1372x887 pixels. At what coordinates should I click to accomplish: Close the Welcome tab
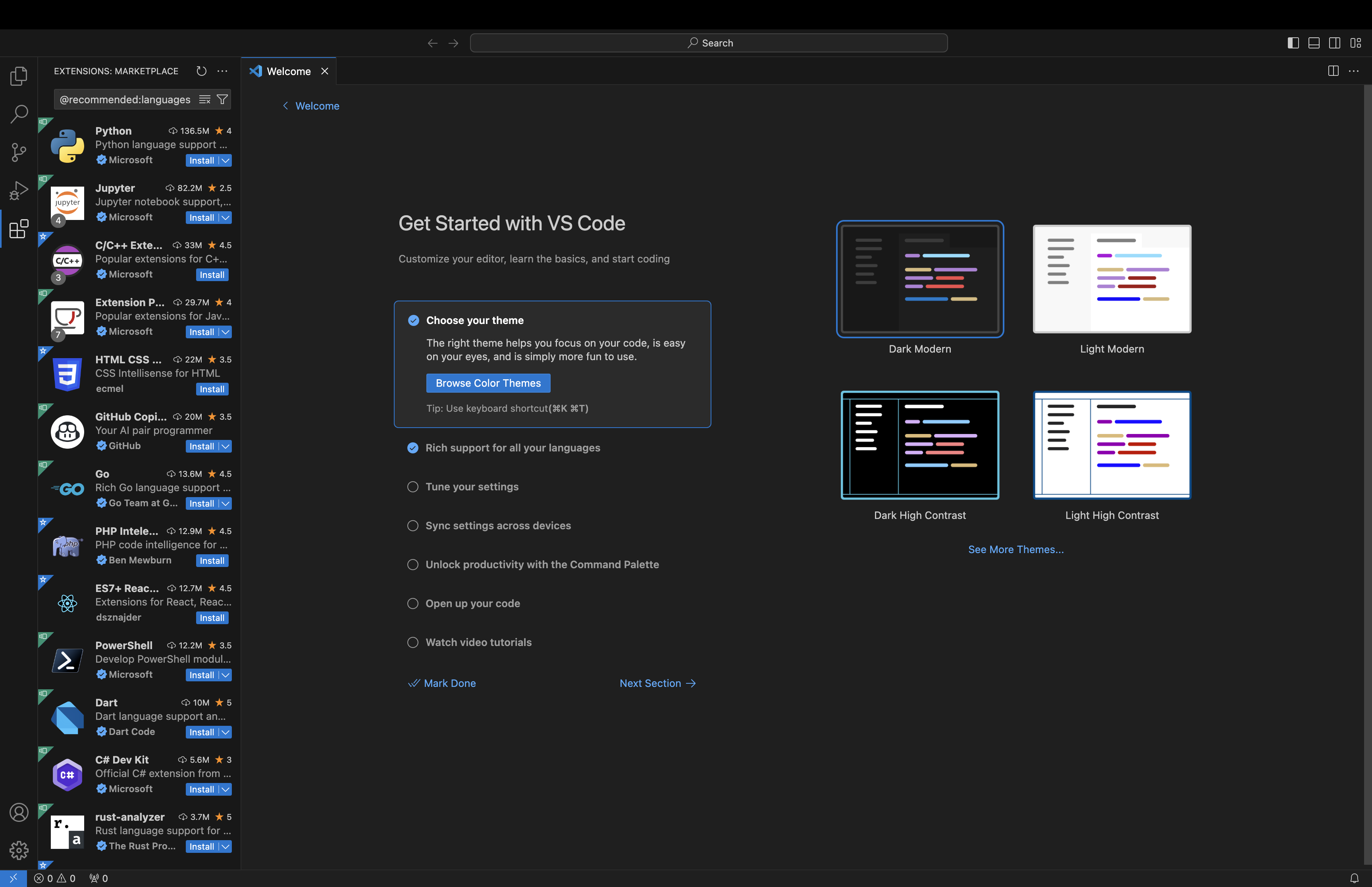(x=325, y=71)
